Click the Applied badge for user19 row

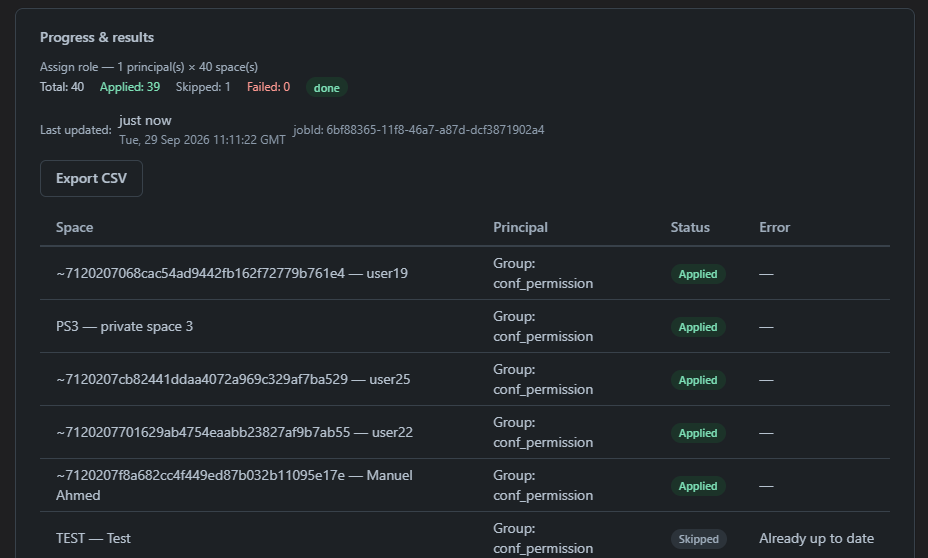pos(698,274)
